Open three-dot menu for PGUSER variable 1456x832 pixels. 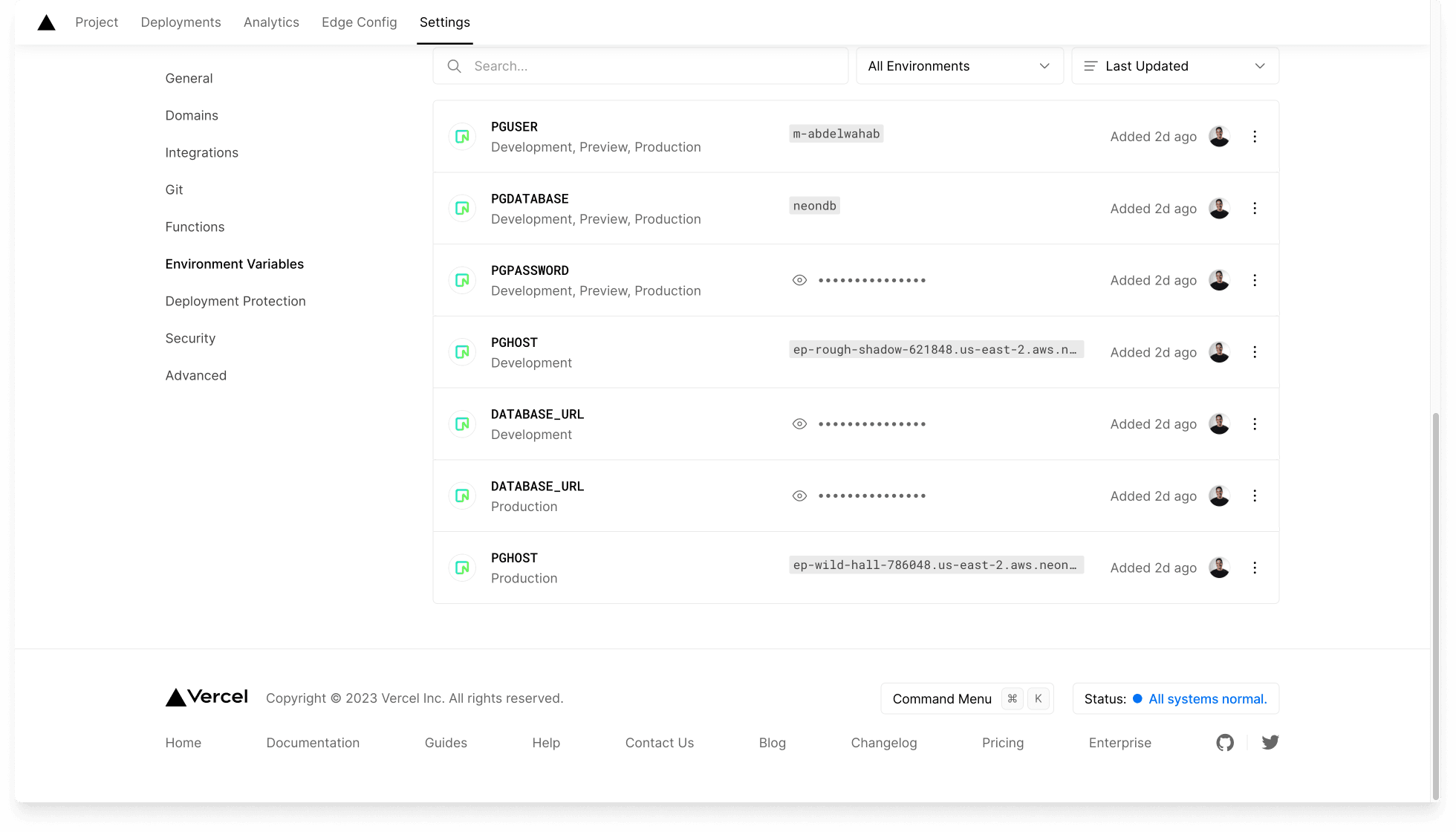tap(1255, 137)
